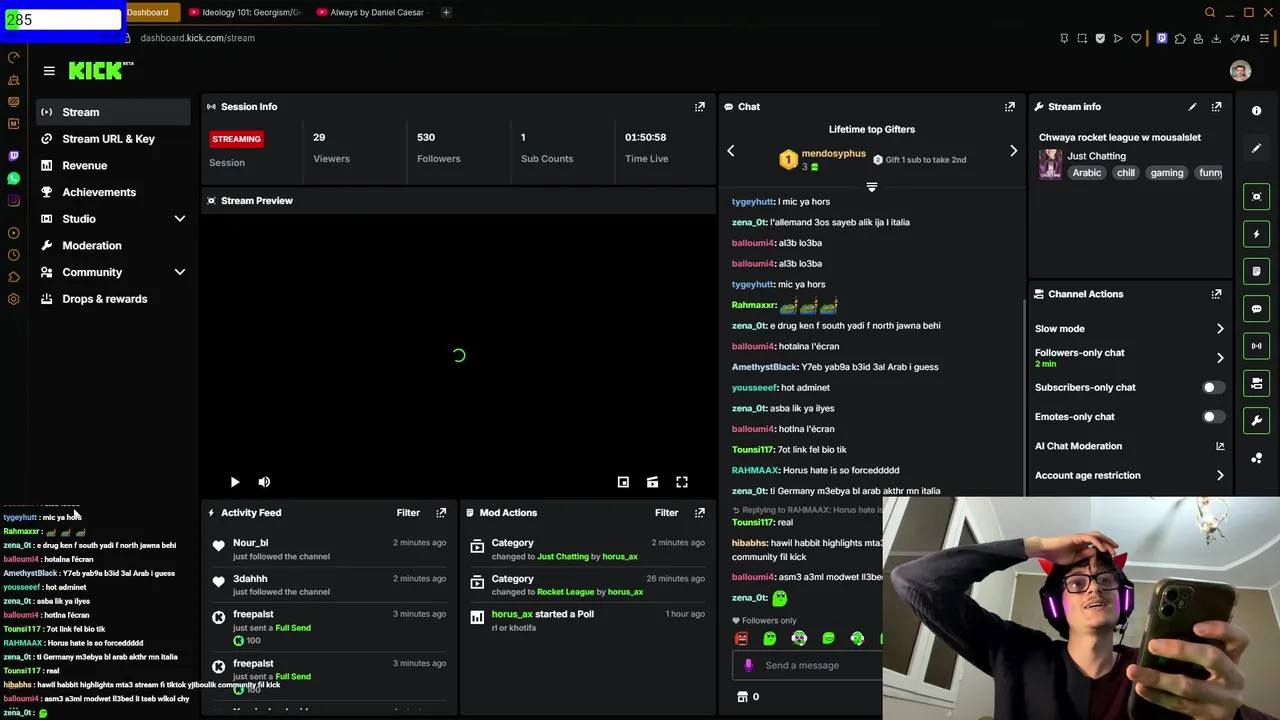Toggle the wrench widget icon in right bar

tap(1257, 421)
